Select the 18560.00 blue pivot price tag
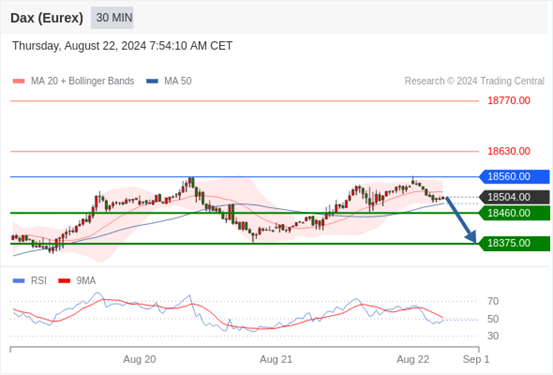 (x=514, y=177)
